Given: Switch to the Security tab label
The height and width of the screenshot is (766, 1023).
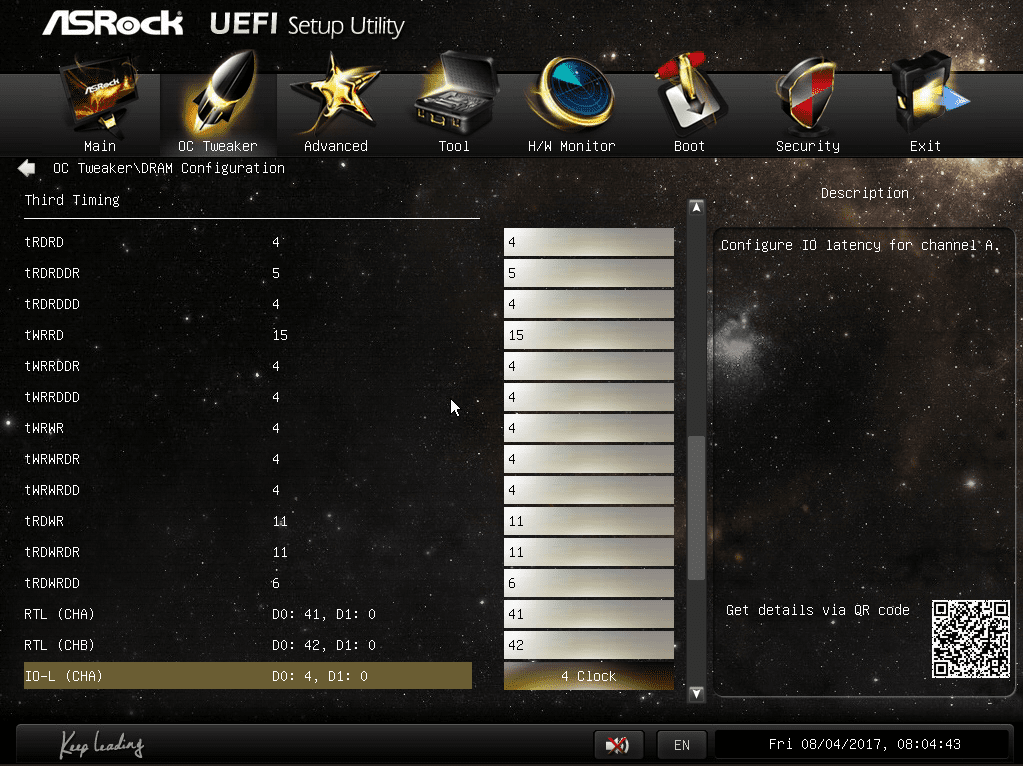Looking at the screenshot, I should (807, 146).
